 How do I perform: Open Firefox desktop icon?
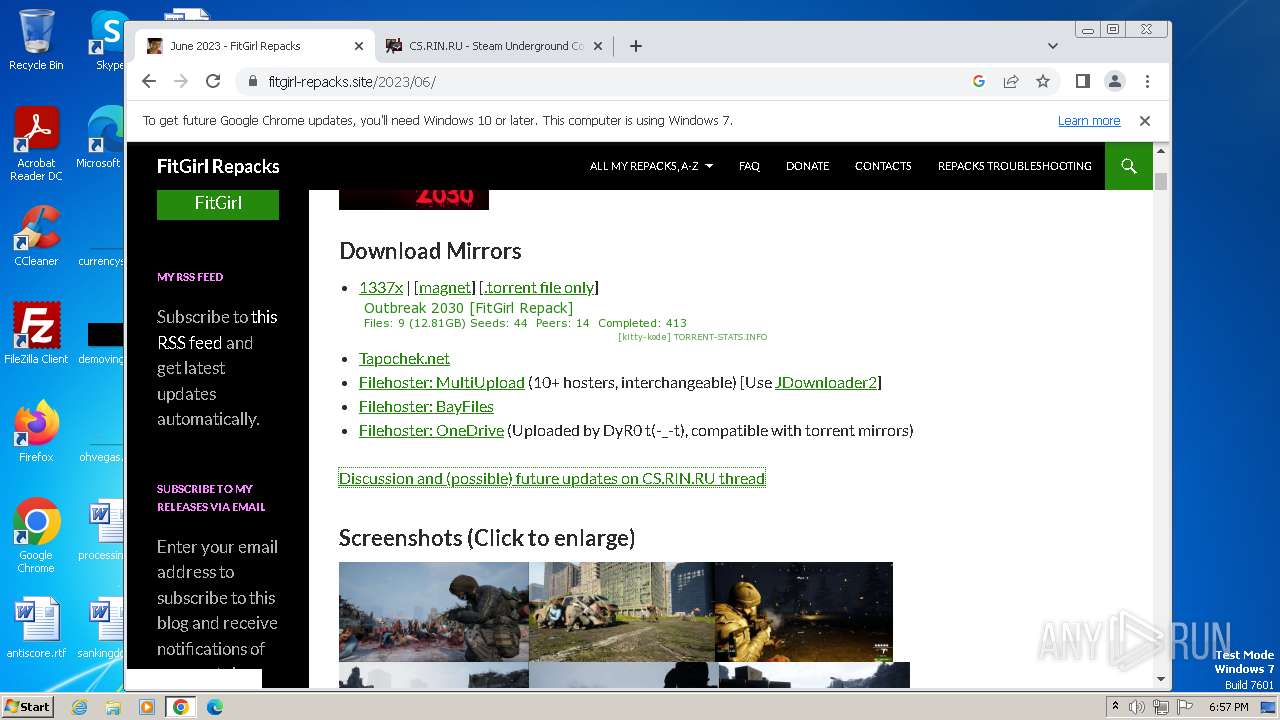(x=36, y=431)
